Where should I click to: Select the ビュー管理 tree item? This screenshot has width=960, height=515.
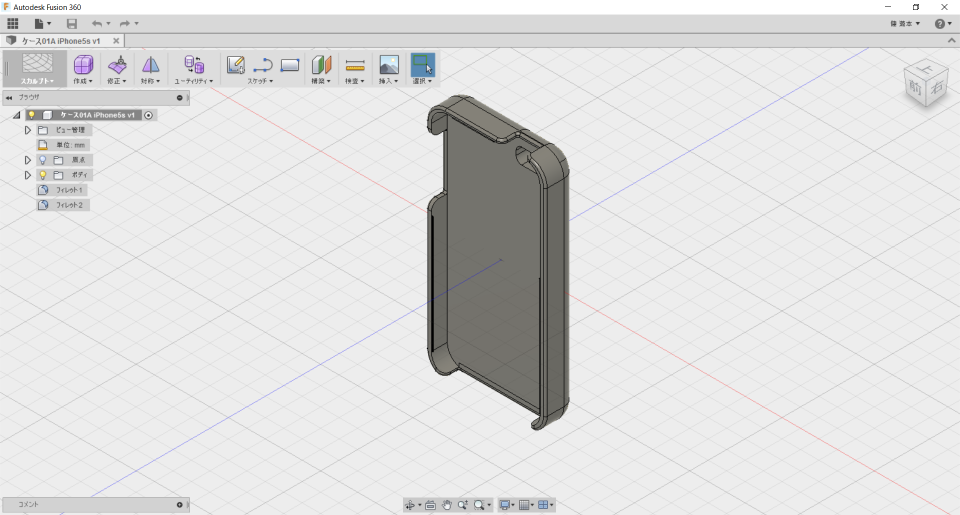tap(70, 130)
